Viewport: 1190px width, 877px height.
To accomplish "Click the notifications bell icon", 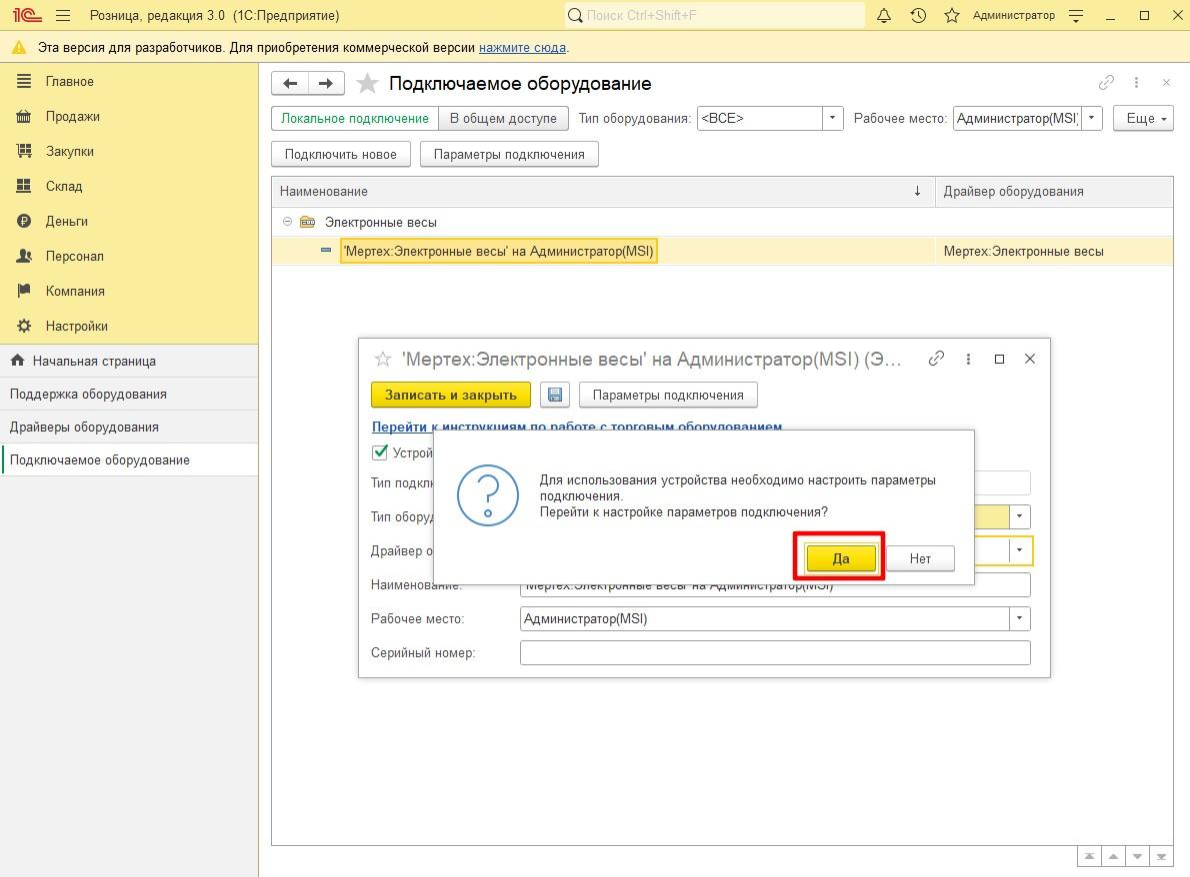I will point(884,16).
